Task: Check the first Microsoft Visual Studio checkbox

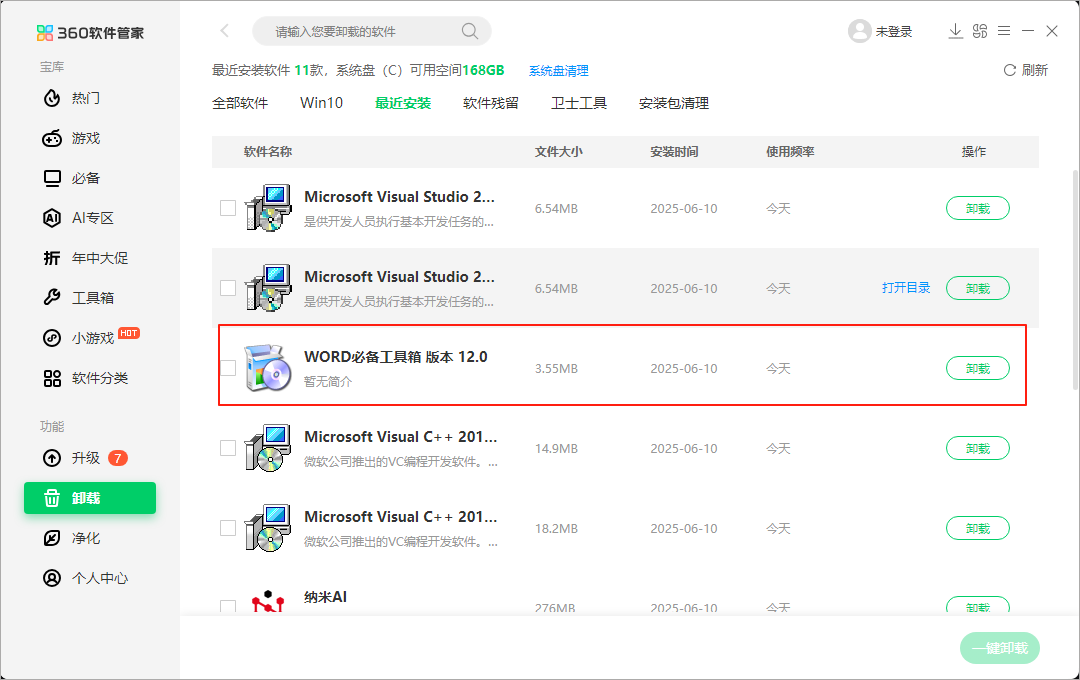Action: coord(228,208)
